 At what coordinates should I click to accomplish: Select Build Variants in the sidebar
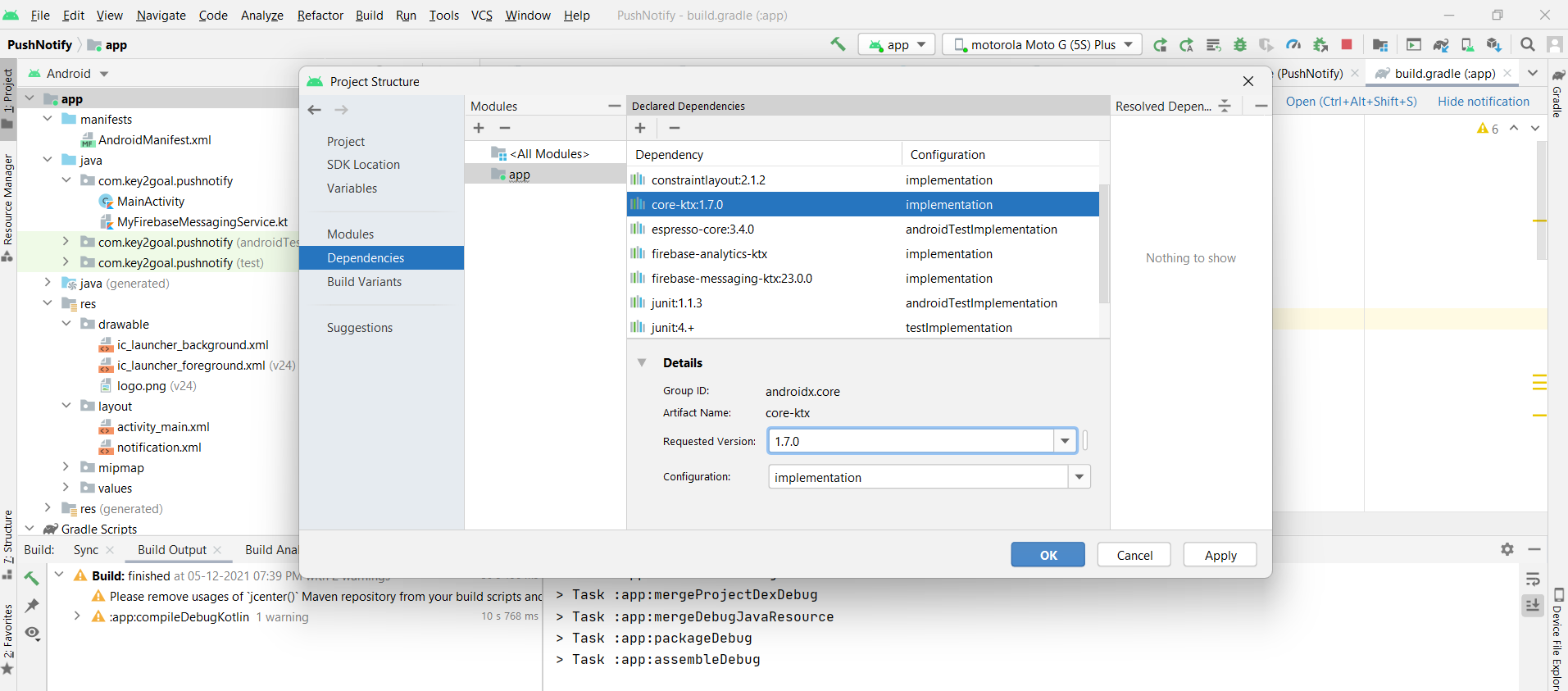pos(364,282)
